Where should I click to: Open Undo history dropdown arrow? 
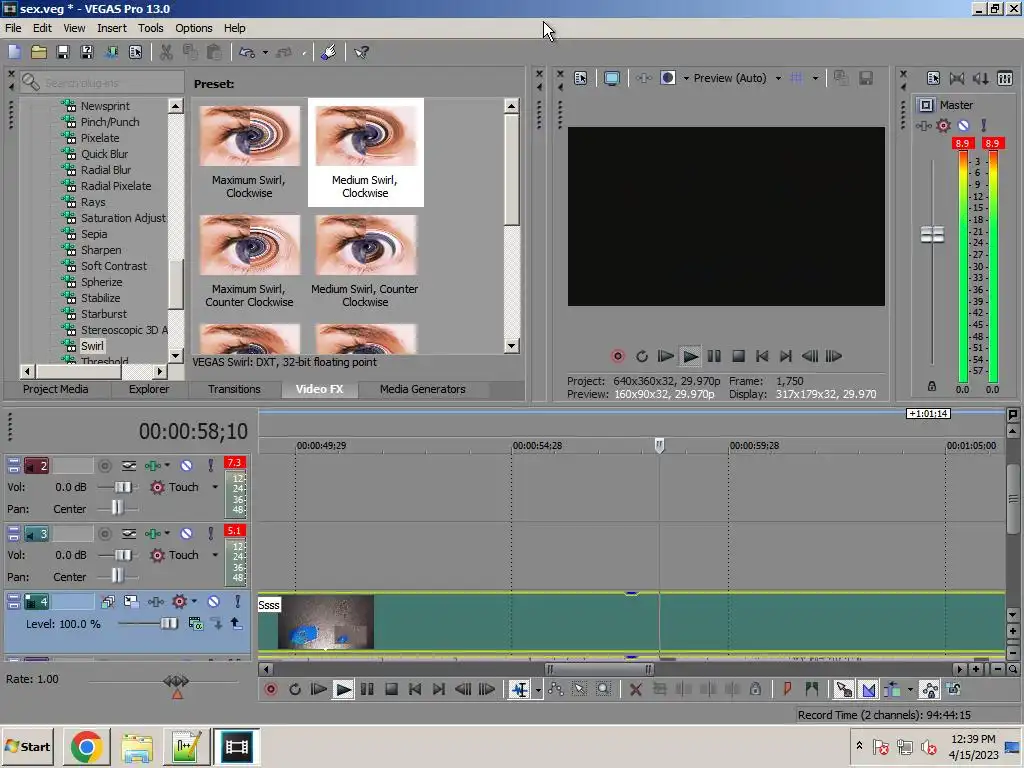click(265, 52)
